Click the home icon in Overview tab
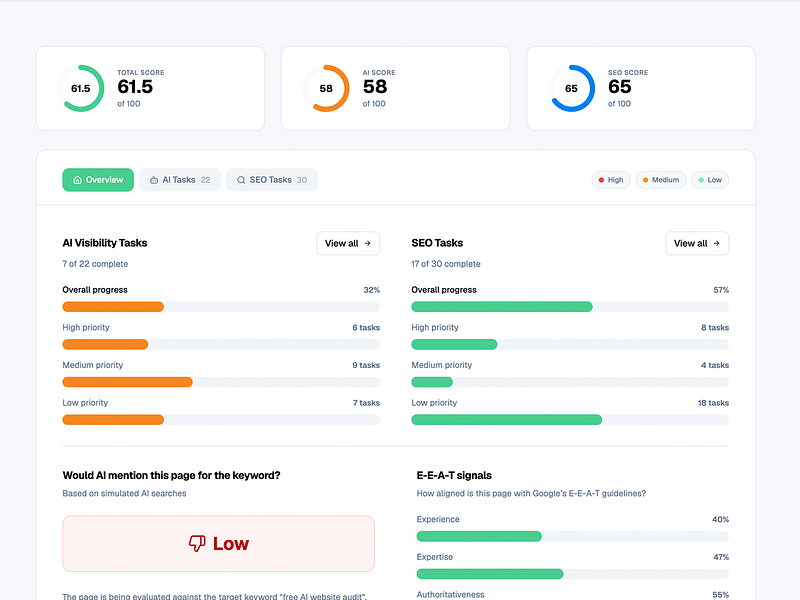Image resolution: width=800 pixels, height=600 pixels. point(78,180)
